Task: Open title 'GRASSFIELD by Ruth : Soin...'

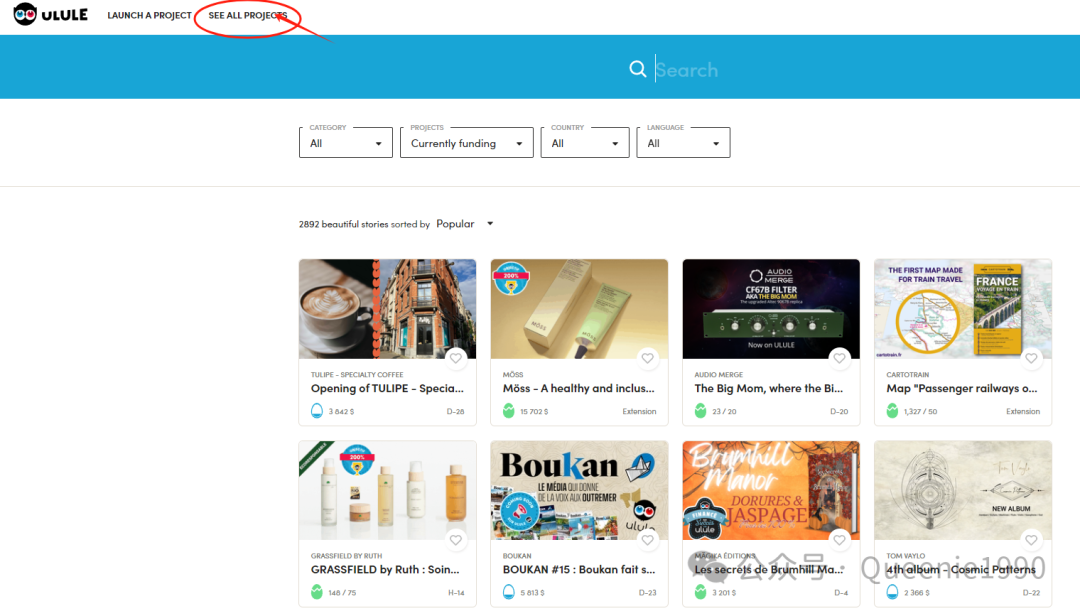Action: pyautogui.click(x=385, y=570)
